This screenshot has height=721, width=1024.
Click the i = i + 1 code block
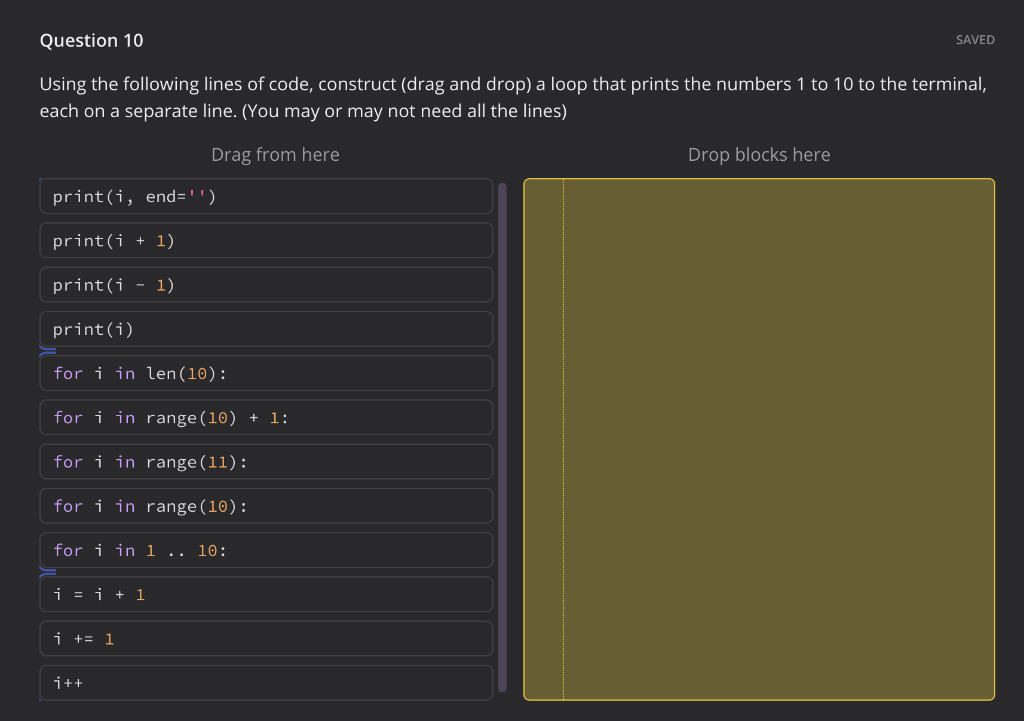[265, 594]
